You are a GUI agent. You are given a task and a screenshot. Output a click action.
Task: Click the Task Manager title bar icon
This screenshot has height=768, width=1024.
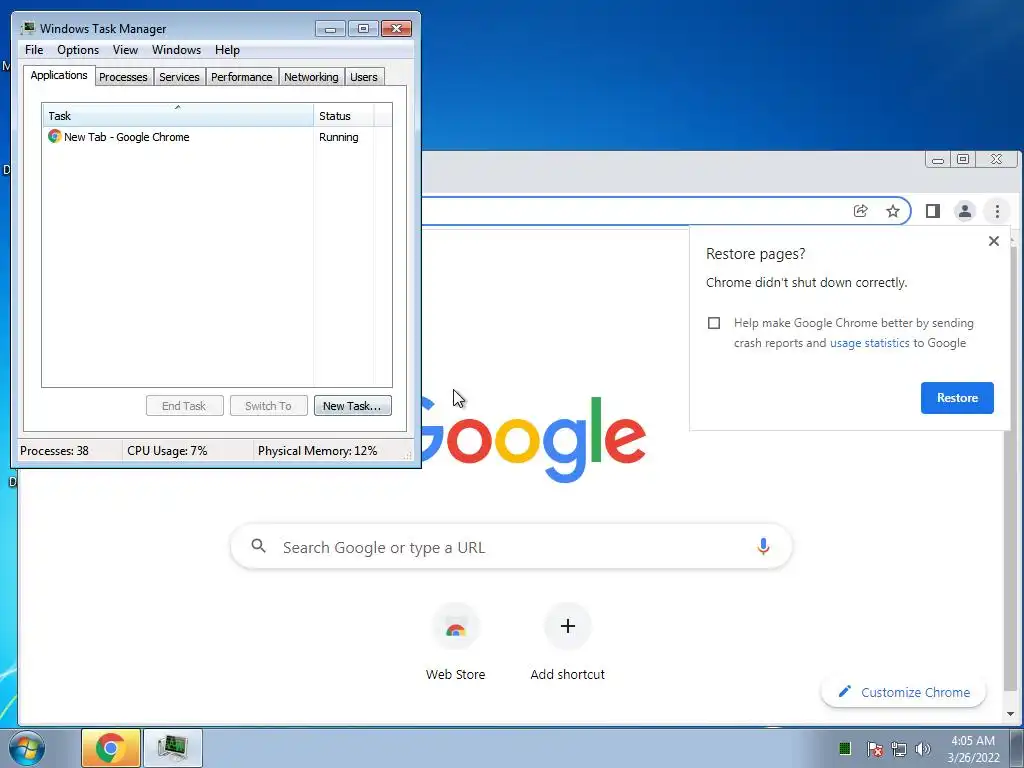click(x=28, y=28)
